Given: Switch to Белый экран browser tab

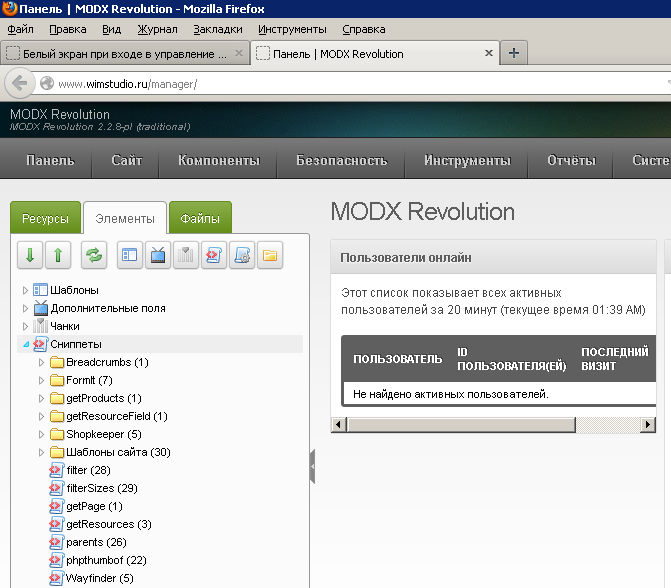Looking at the screenshot, I should (x=125, y=53).
